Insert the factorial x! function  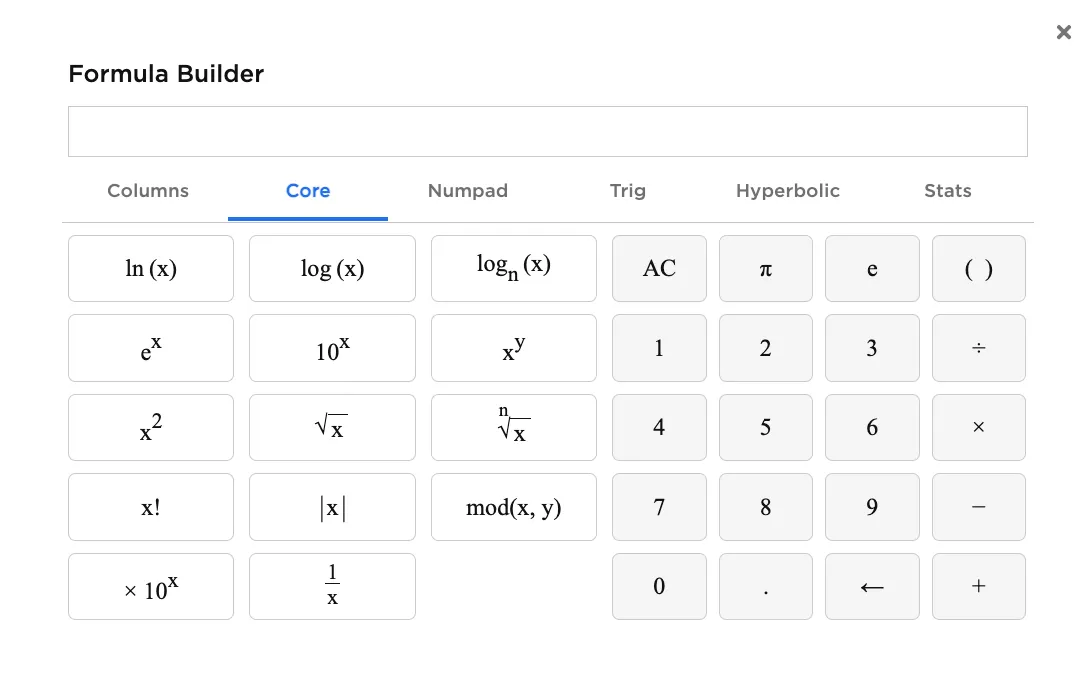(x=150, y=507)
